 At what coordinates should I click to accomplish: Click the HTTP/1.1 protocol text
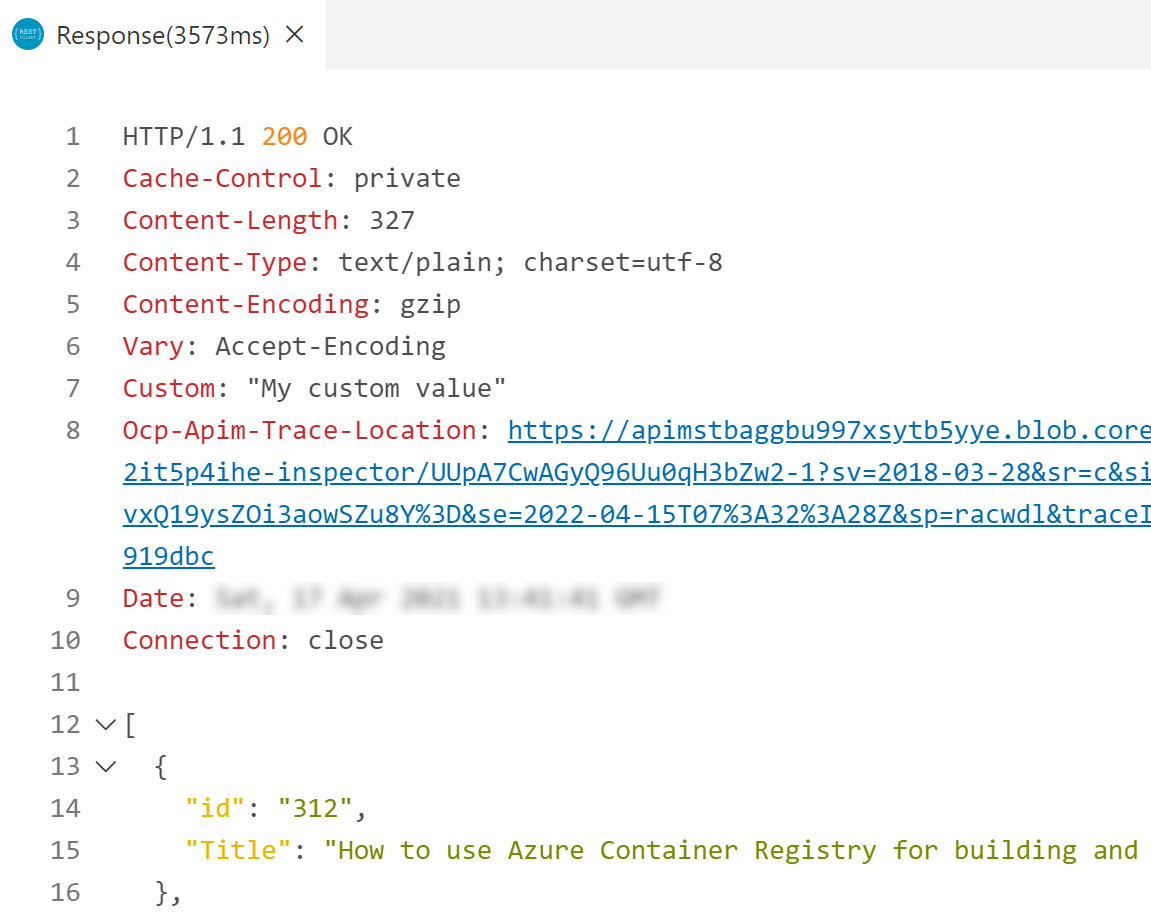[184, 137]
